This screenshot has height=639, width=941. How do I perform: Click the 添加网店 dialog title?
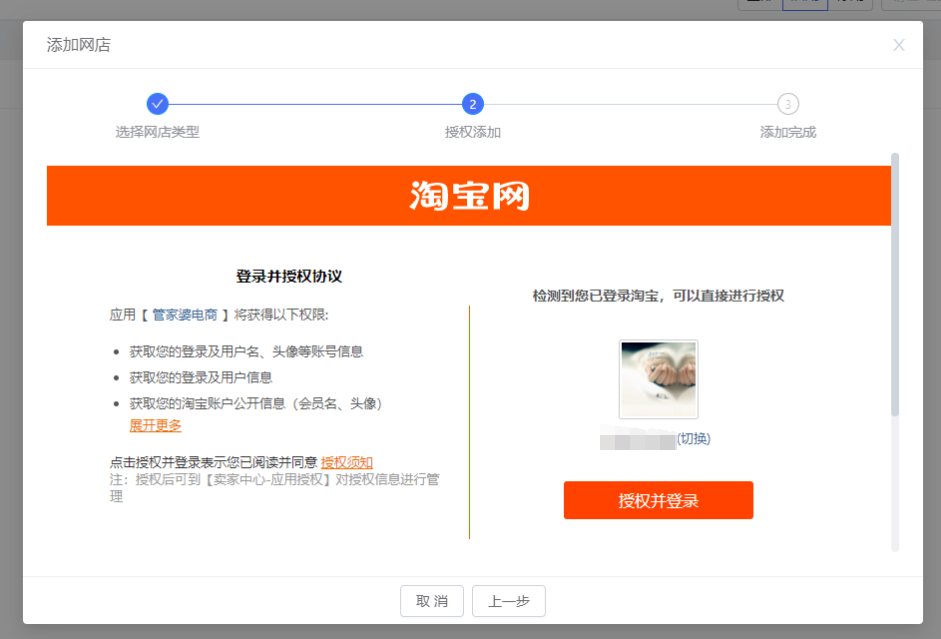pyautogui.click(x=79, y=45)
